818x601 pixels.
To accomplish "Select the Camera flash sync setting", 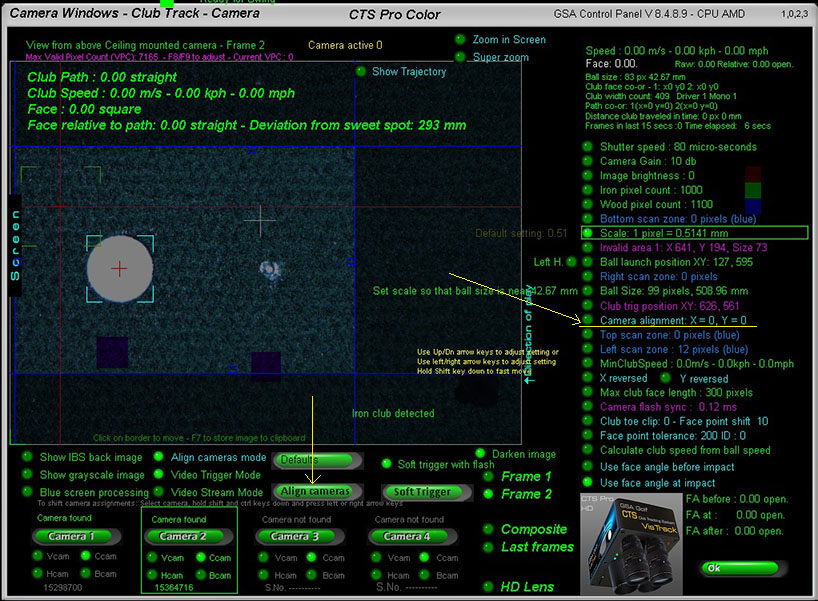I will (587, 407).
